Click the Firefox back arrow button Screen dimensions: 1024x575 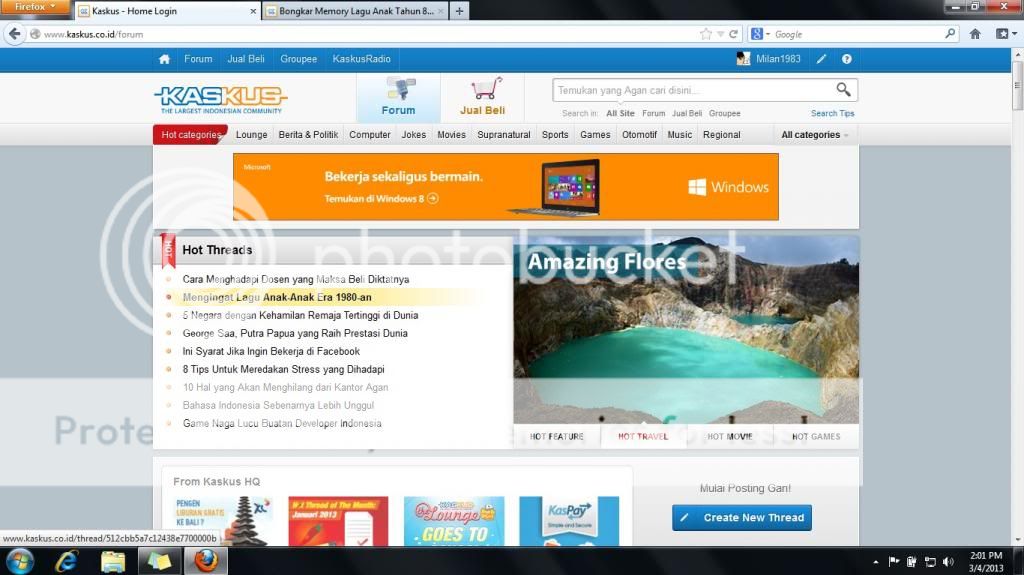click(x=14, y=34)
